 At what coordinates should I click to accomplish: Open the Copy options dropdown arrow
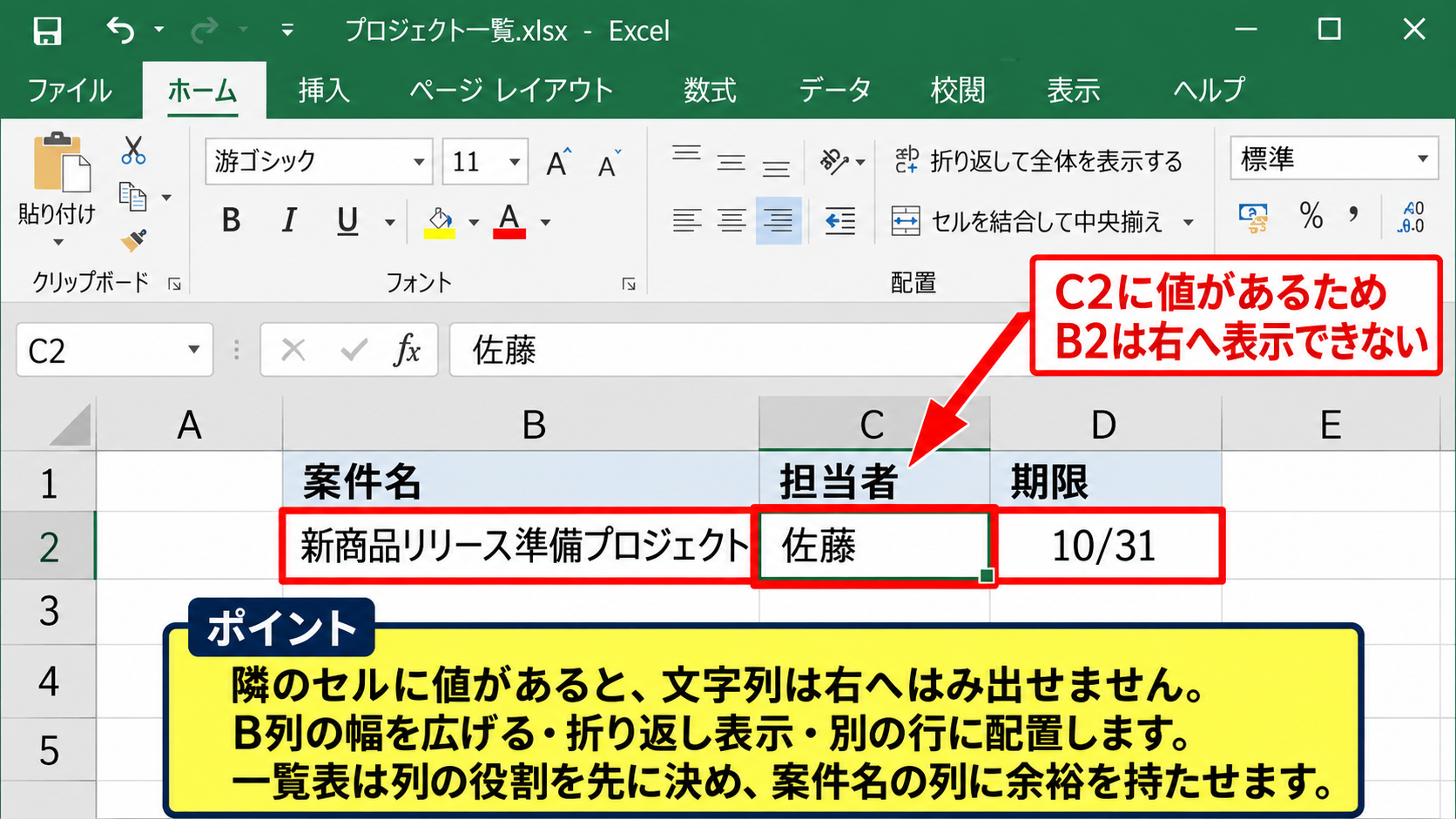click(166, 198)
